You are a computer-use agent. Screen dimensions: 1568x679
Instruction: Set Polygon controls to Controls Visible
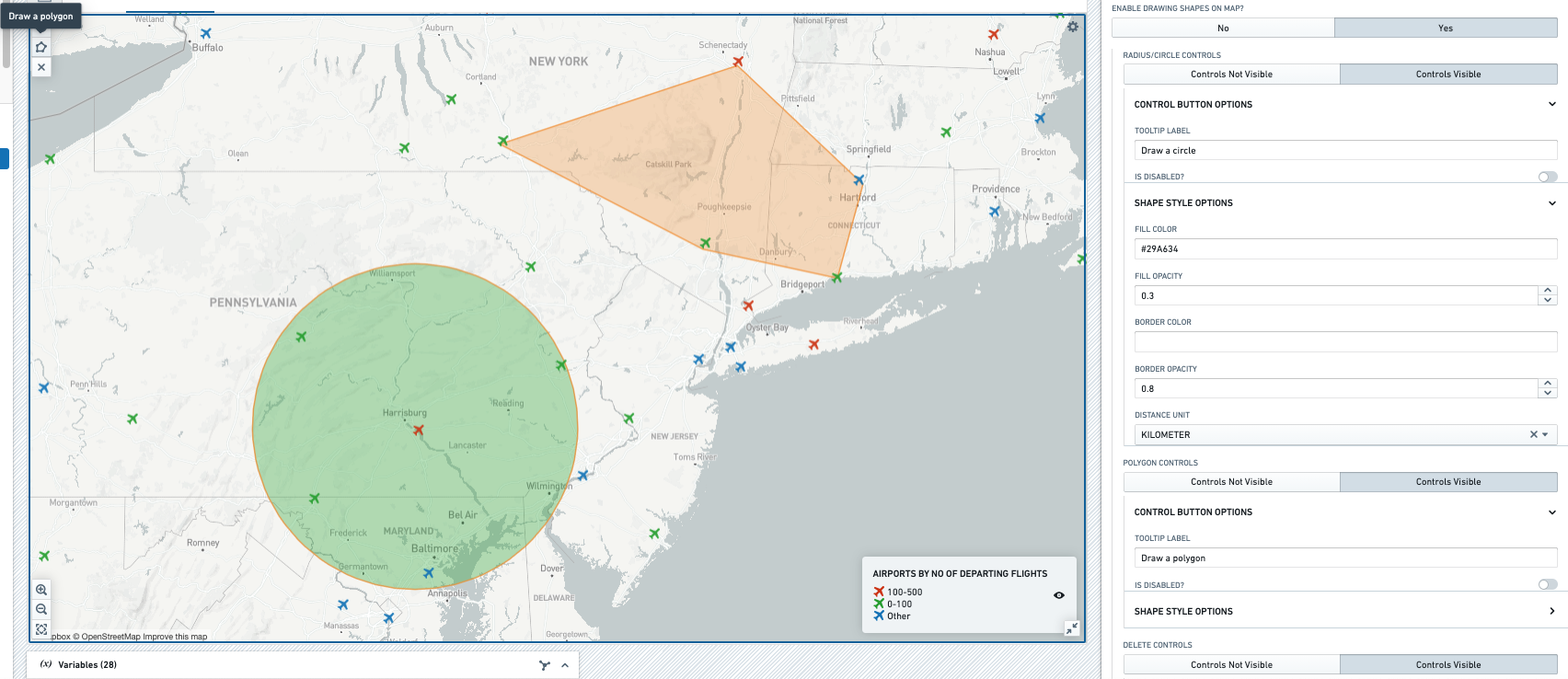click(x=1448, y=482)
